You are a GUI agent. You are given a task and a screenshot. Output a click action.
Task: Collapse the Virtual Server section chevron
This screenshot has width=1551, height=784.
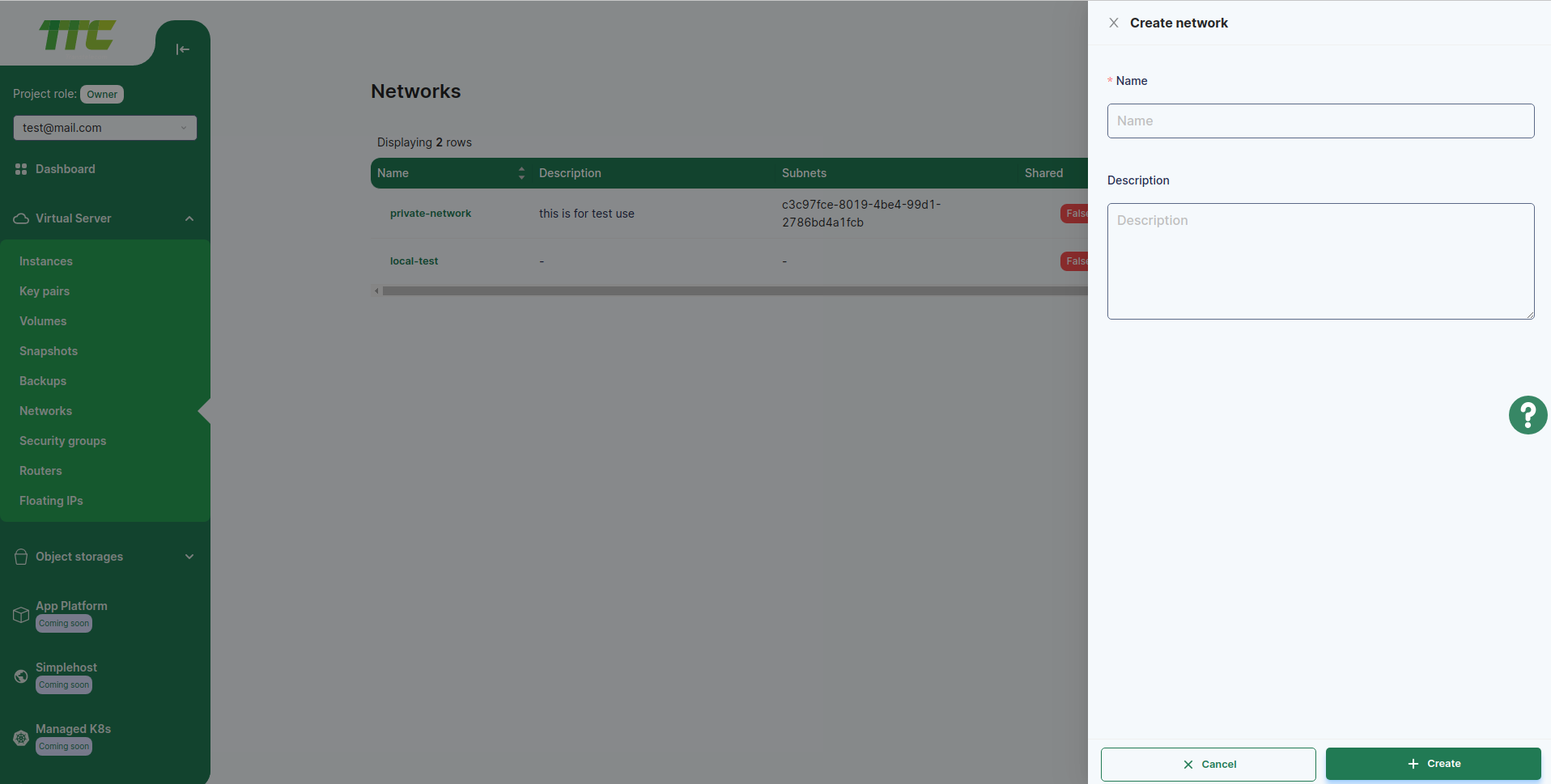point(189,218)
